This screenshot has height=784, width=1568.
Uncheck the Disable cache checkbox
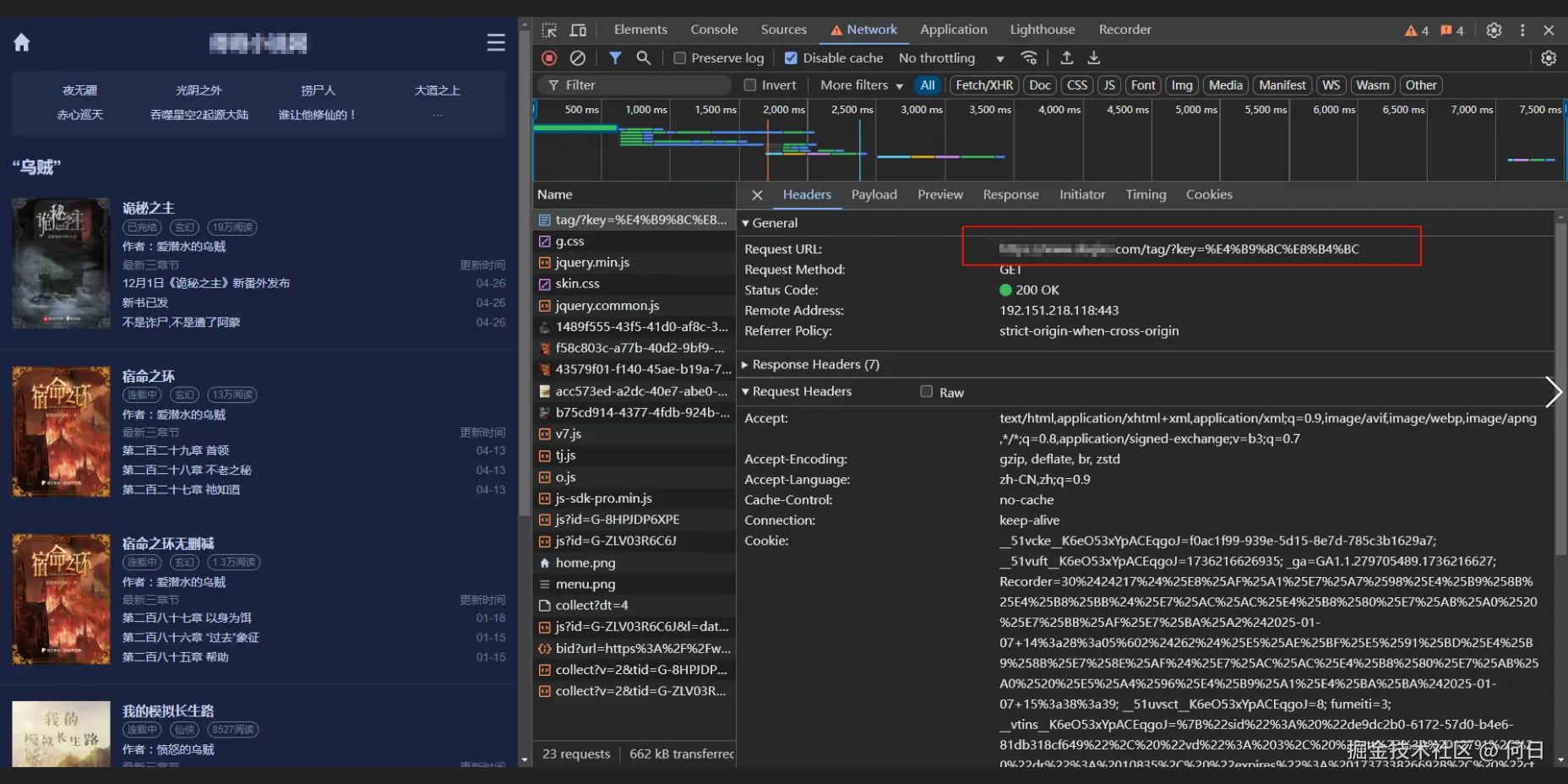791,58
